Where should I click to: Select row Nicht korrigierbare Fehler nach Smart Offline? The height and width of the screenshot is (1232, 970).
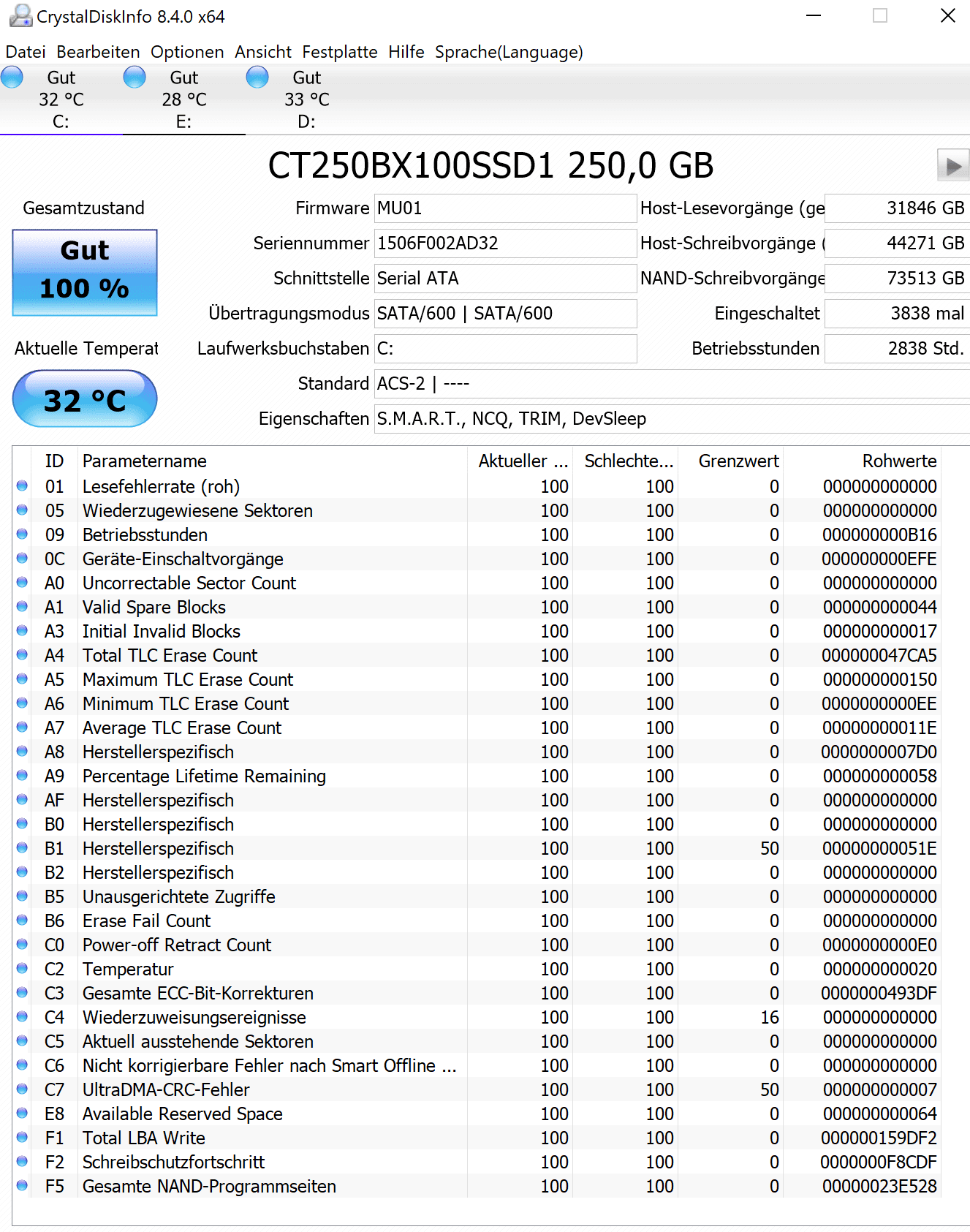click(x=477, y=1065)
